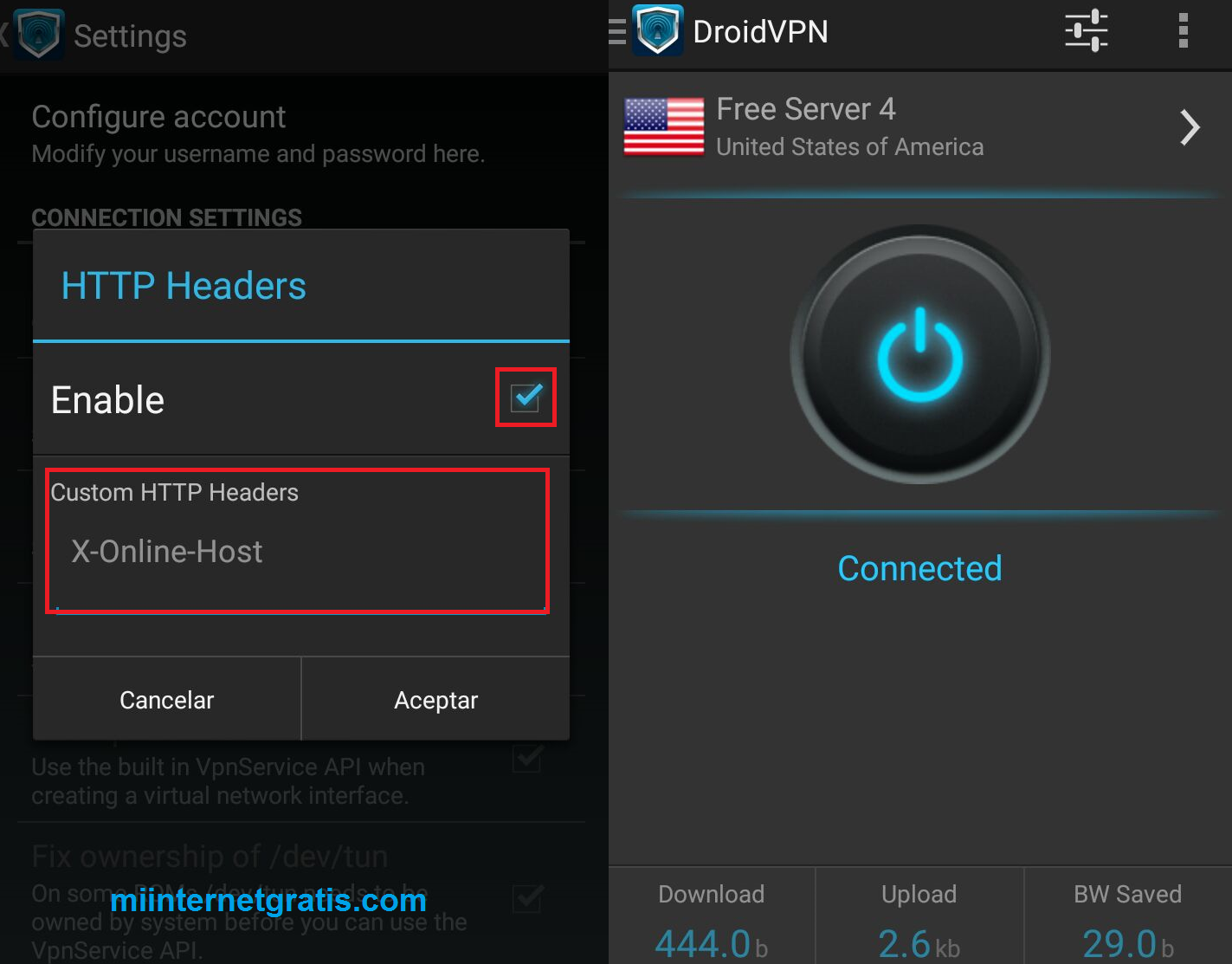The height and width of the screenshot is (964, 1232).
Task: Tap the Download statistics panel
Action: point(712,916)
